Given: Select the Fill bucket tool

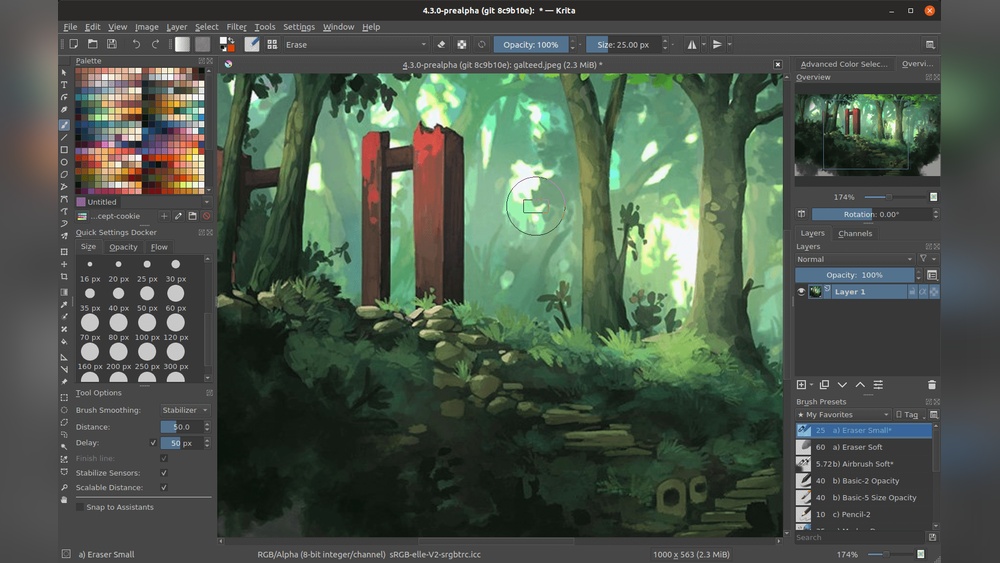Looking at the screenshot, I should 64,342.
